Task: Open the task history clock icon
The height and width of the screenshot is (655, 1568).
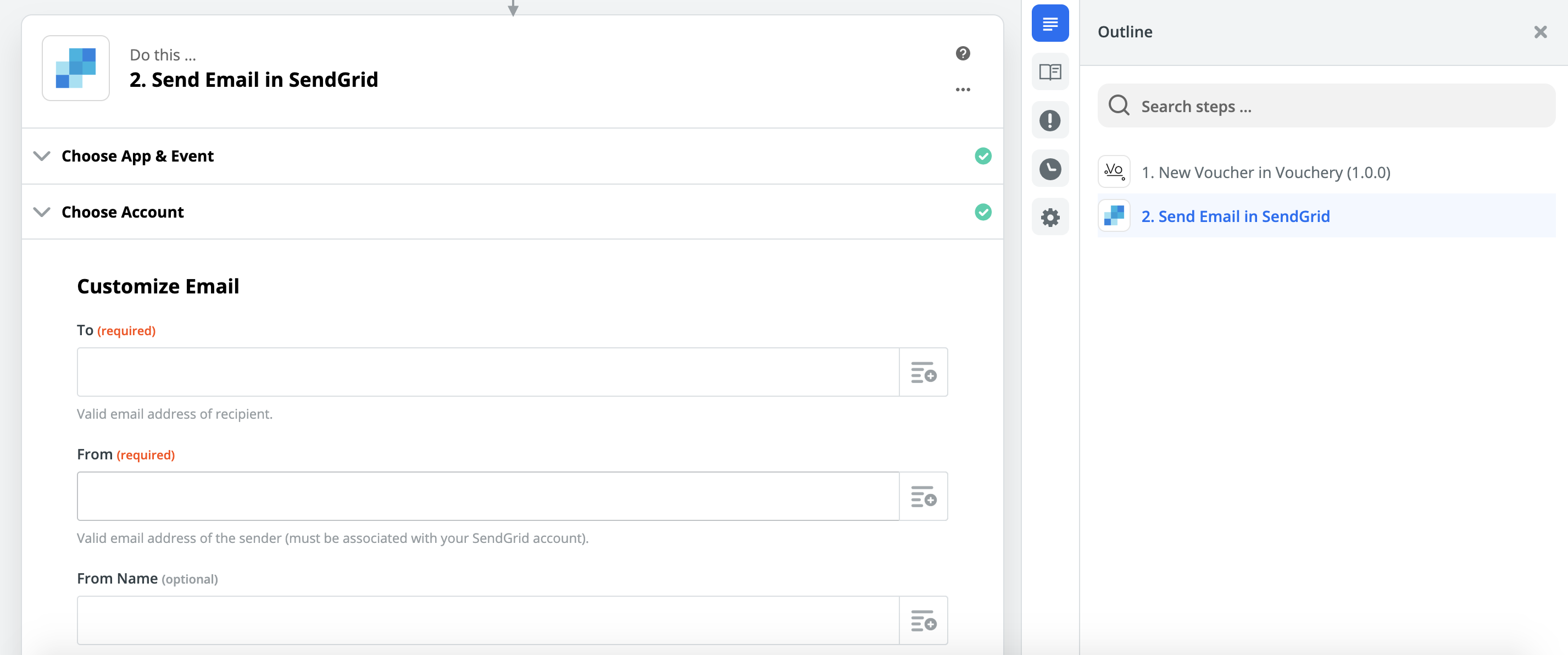Action: [x=1049, y=169]
